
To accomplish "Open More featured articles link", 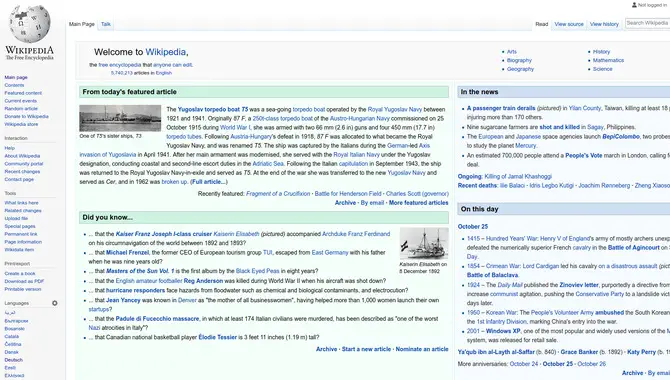I will [x=419, y=203].
